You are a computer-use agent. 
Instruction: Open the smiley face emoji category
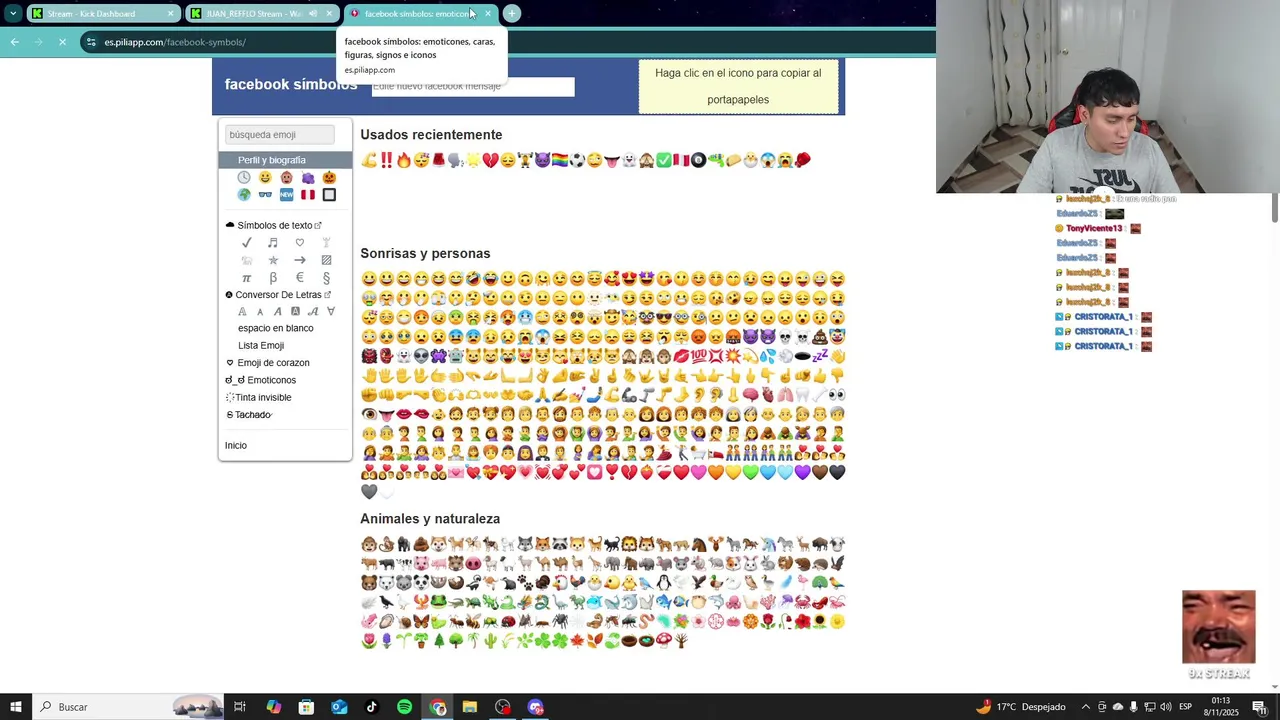click(265, 177)
